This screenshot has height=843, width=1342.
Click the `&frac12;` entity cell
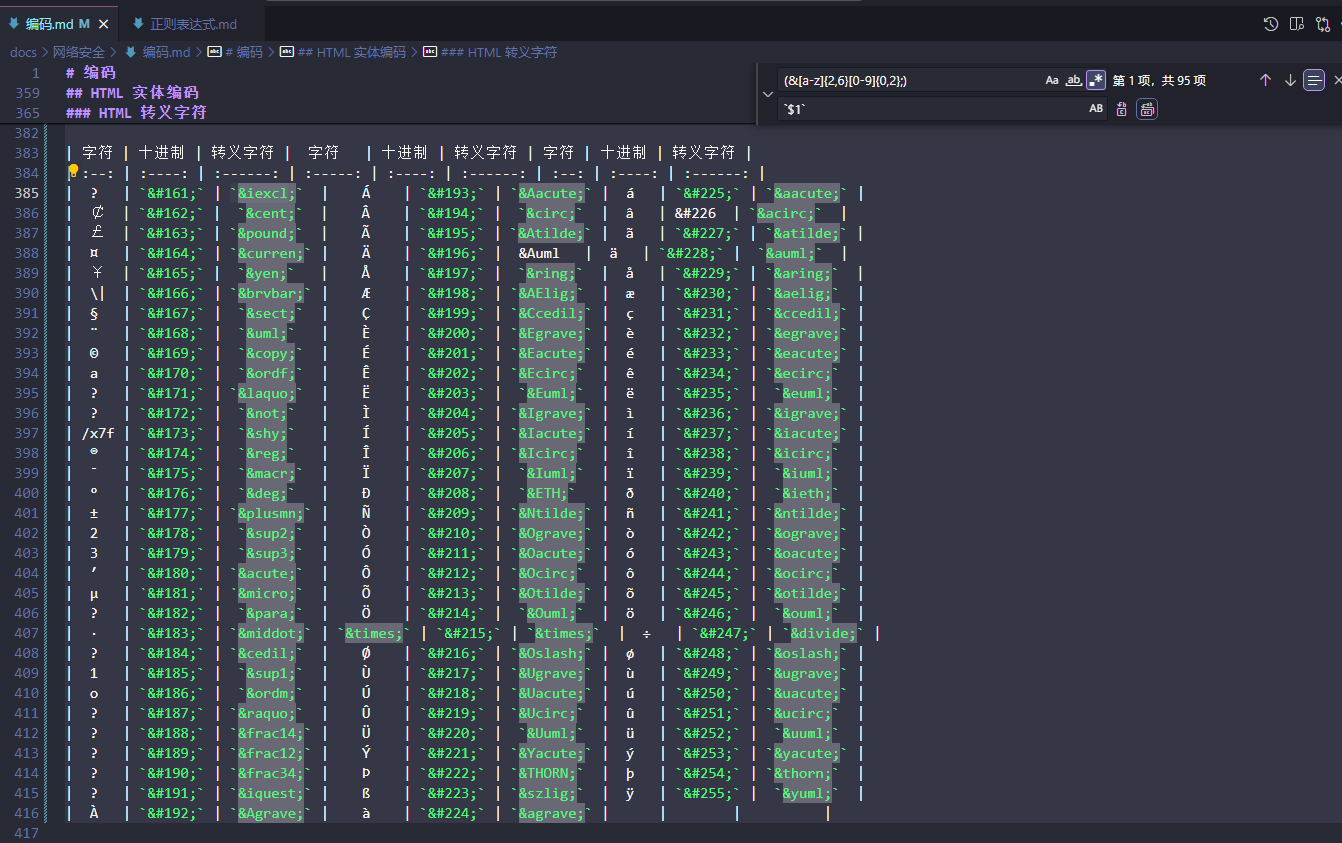click(270, 752)
